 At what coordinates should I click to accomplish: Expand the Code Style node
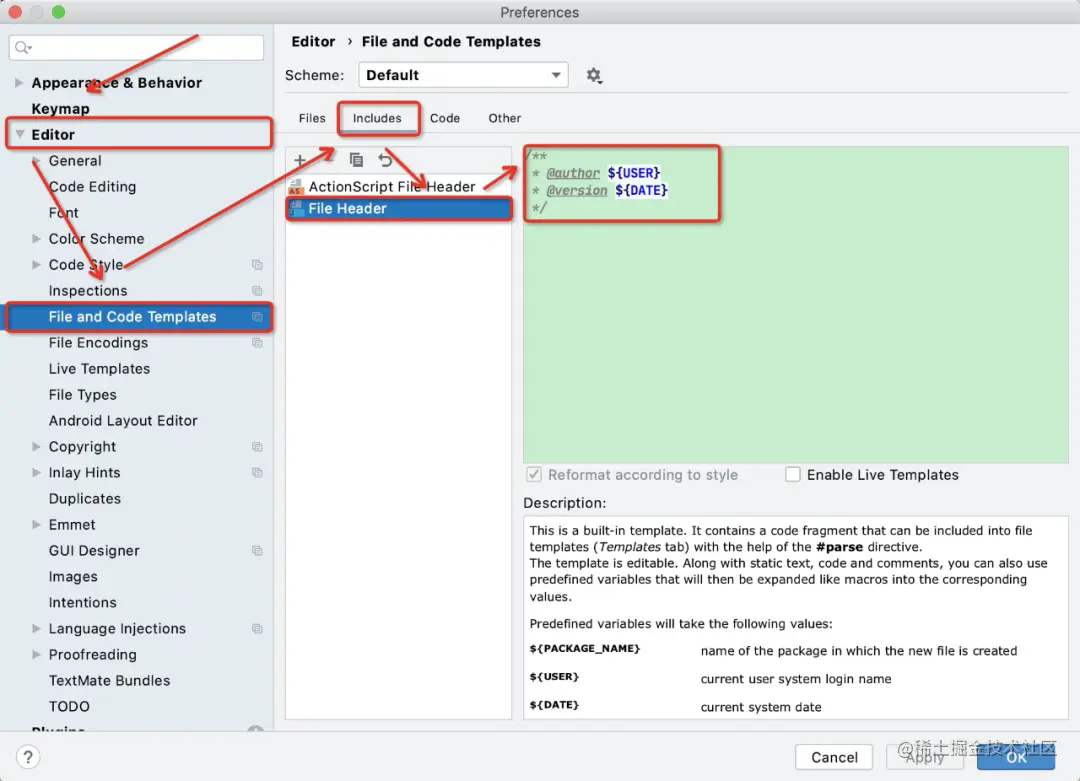point(37,264)
